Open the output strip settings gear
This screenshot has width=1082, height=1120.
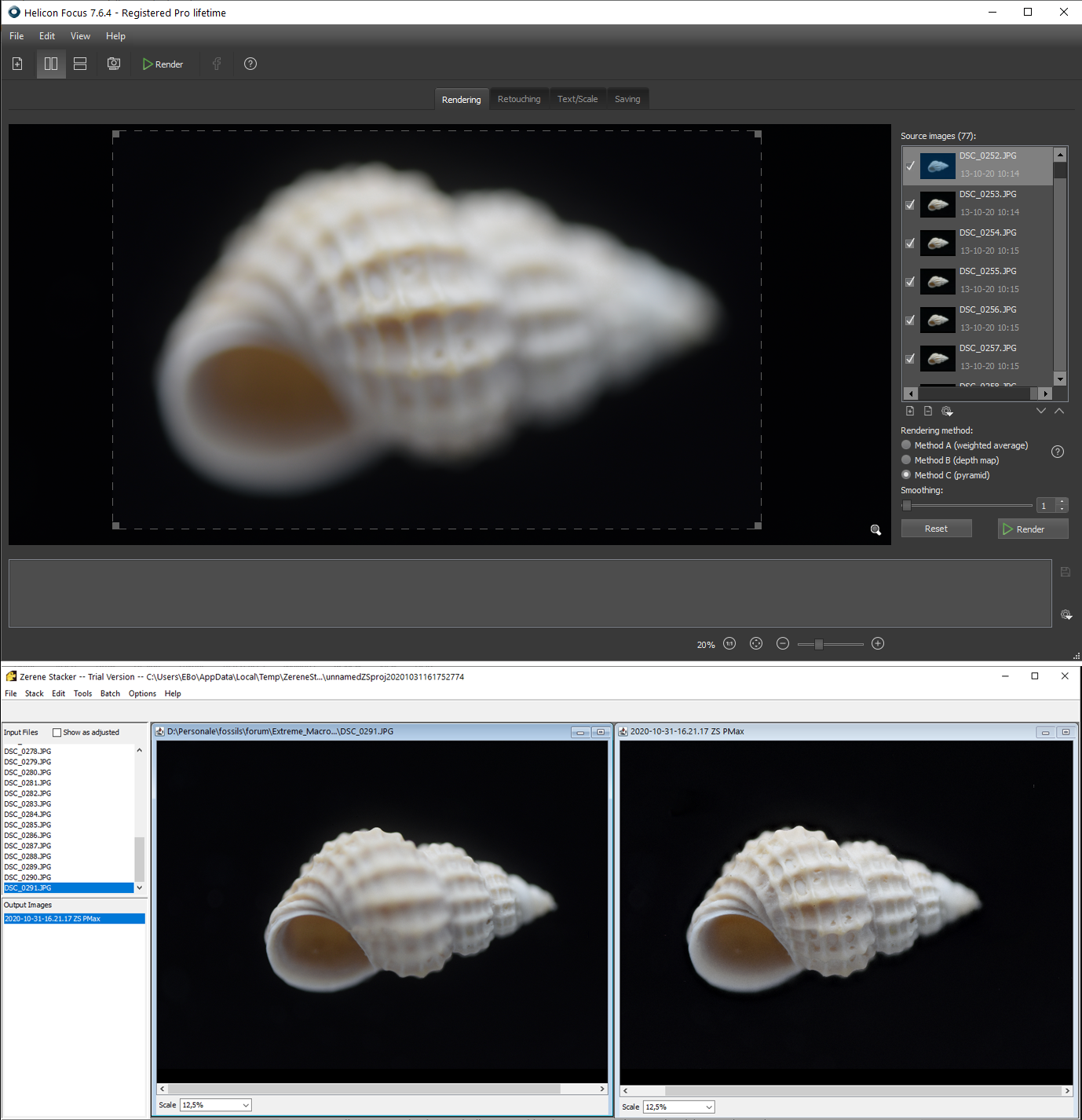1066,615
